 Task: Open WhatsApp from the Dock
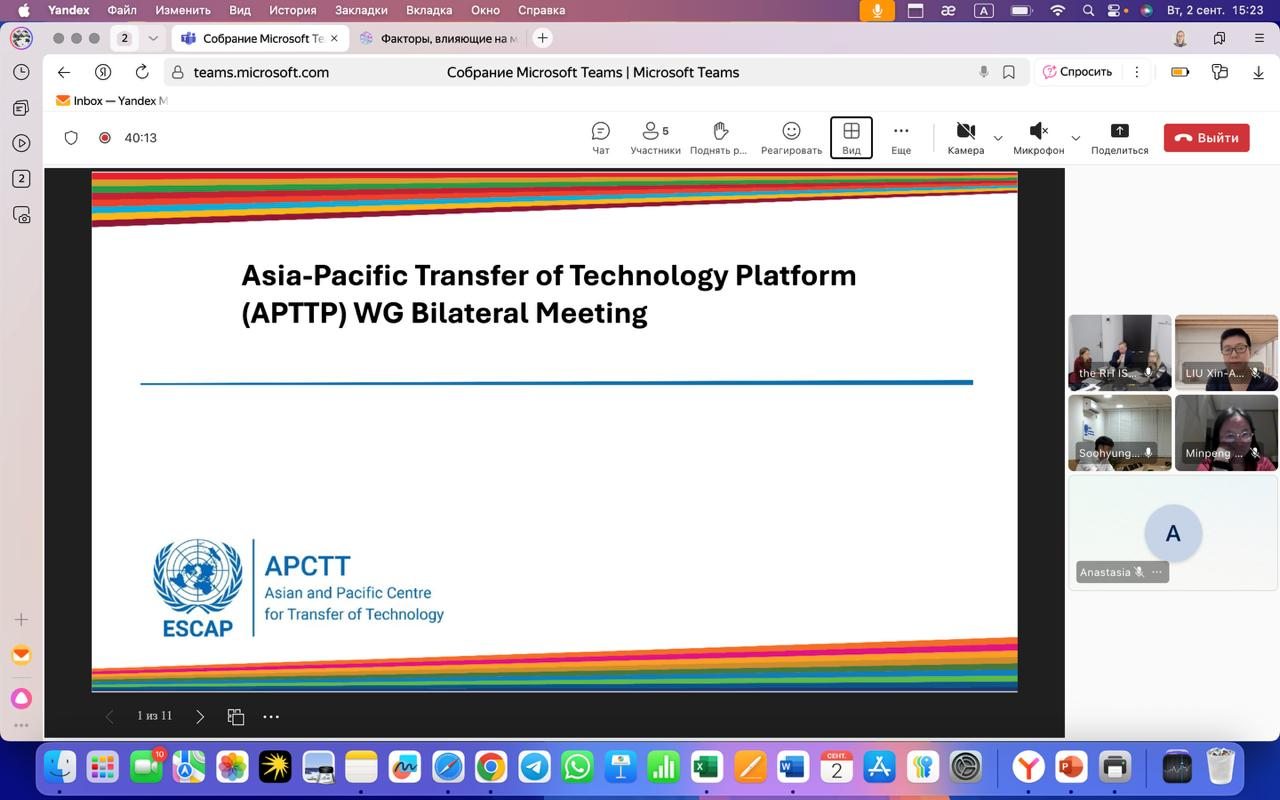tap(577, 767)
